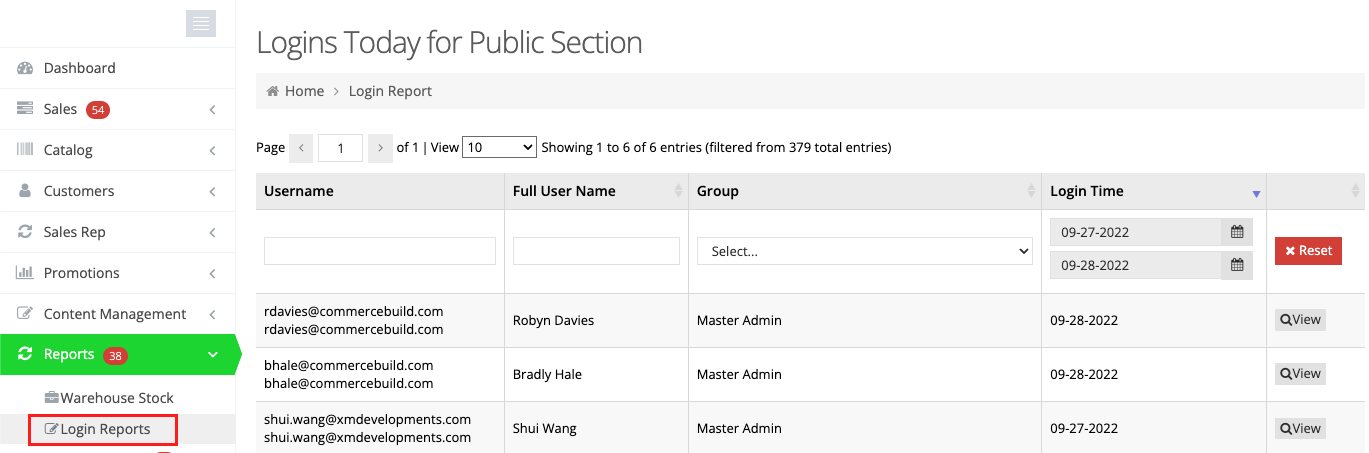Click the red Reset button
The height and width of the screenshot is (453, 1369).
1308,251
